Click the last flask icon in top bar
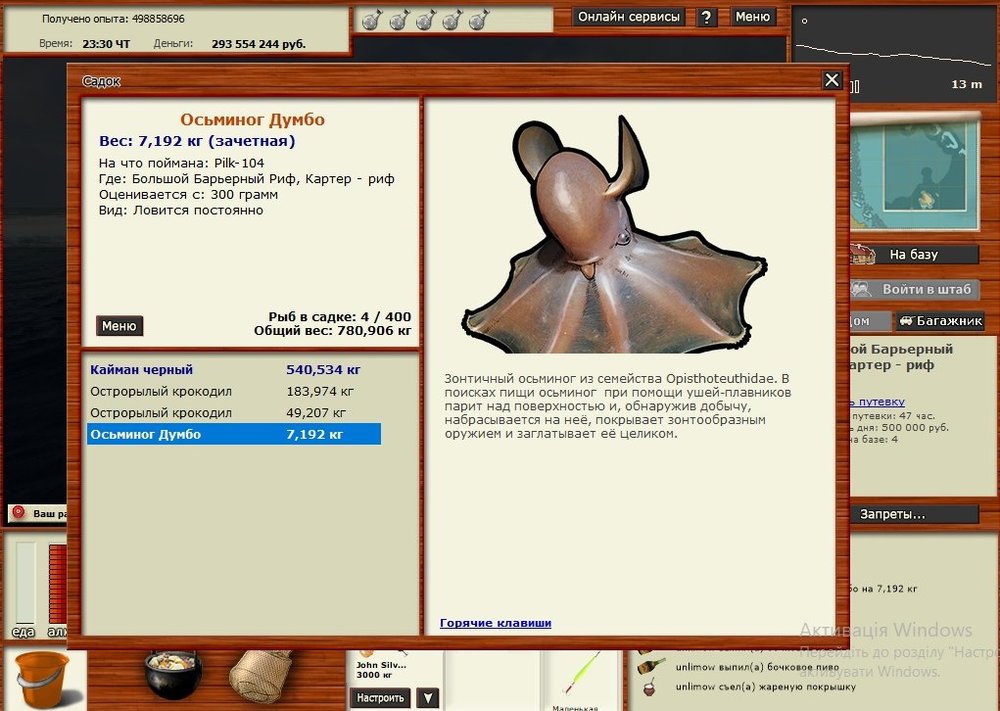 click(478, 19)
